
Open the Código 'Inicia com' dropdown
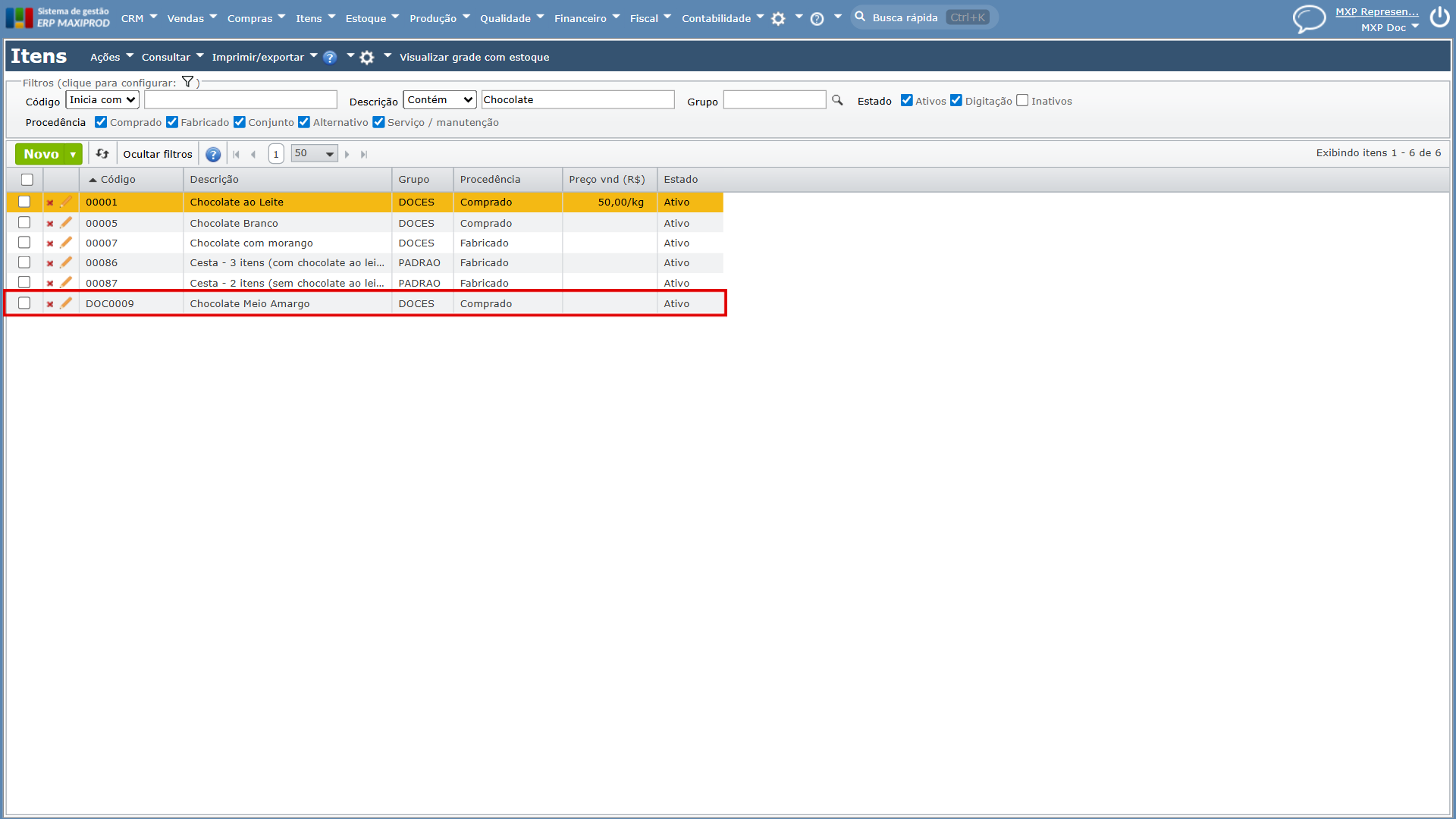pos(102,99)
